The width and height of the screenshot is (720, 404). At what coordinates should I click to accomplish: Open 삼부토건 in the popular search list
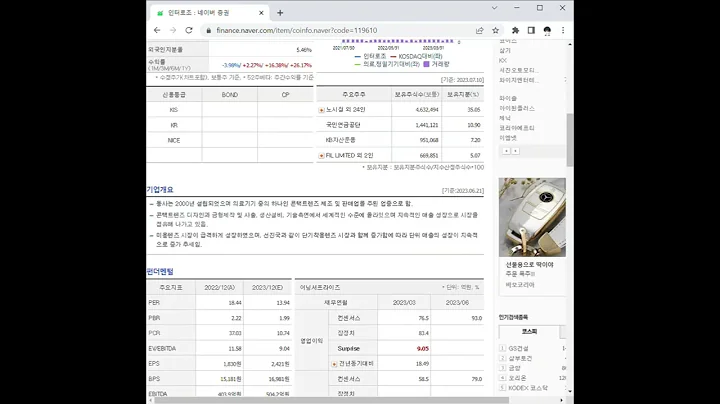pyautogui.click(x=520, y=358)
